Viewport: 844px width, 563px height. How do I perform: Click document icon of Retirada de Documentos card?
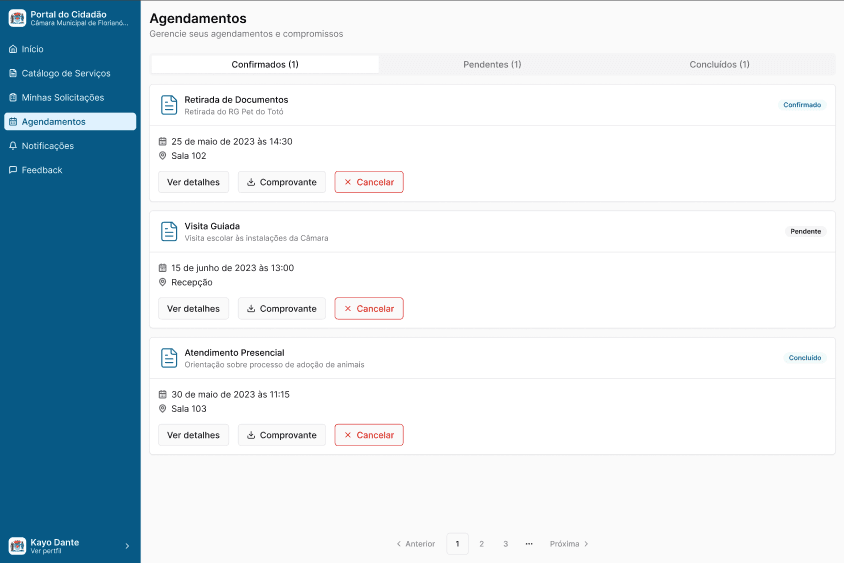(169, 105)
